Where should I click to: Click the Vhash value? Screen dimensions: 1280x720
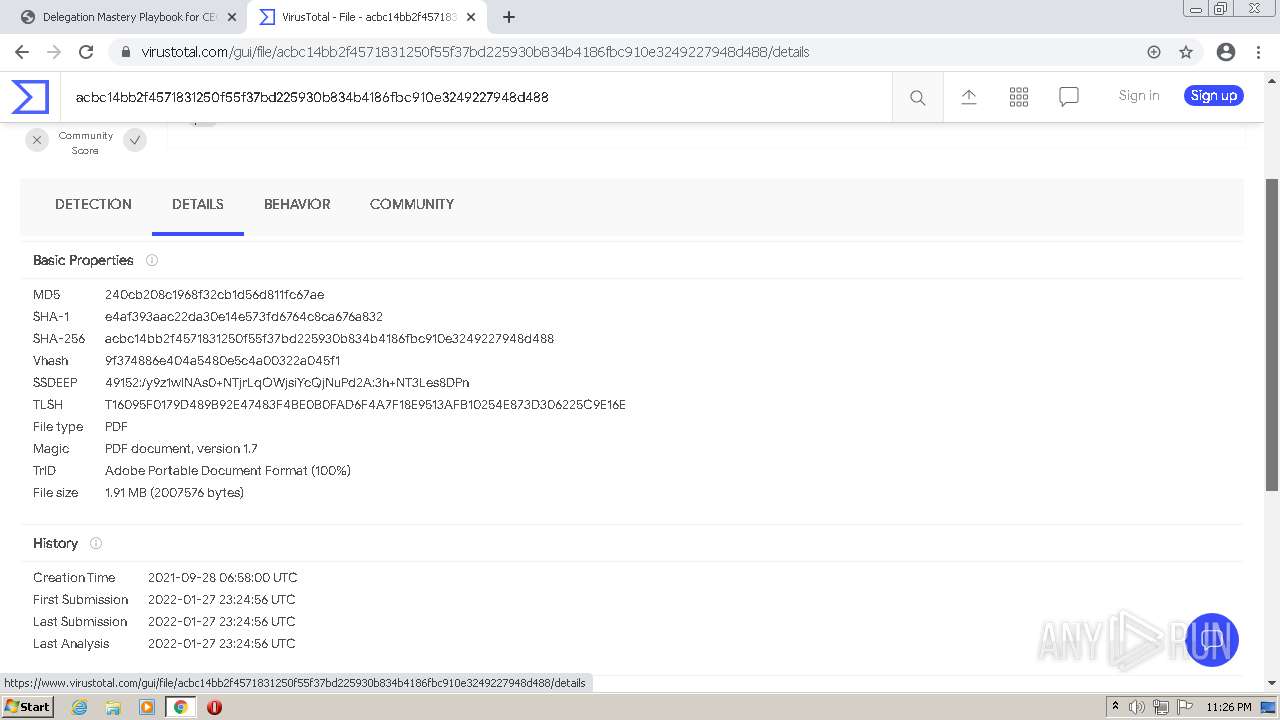(222, 361)
